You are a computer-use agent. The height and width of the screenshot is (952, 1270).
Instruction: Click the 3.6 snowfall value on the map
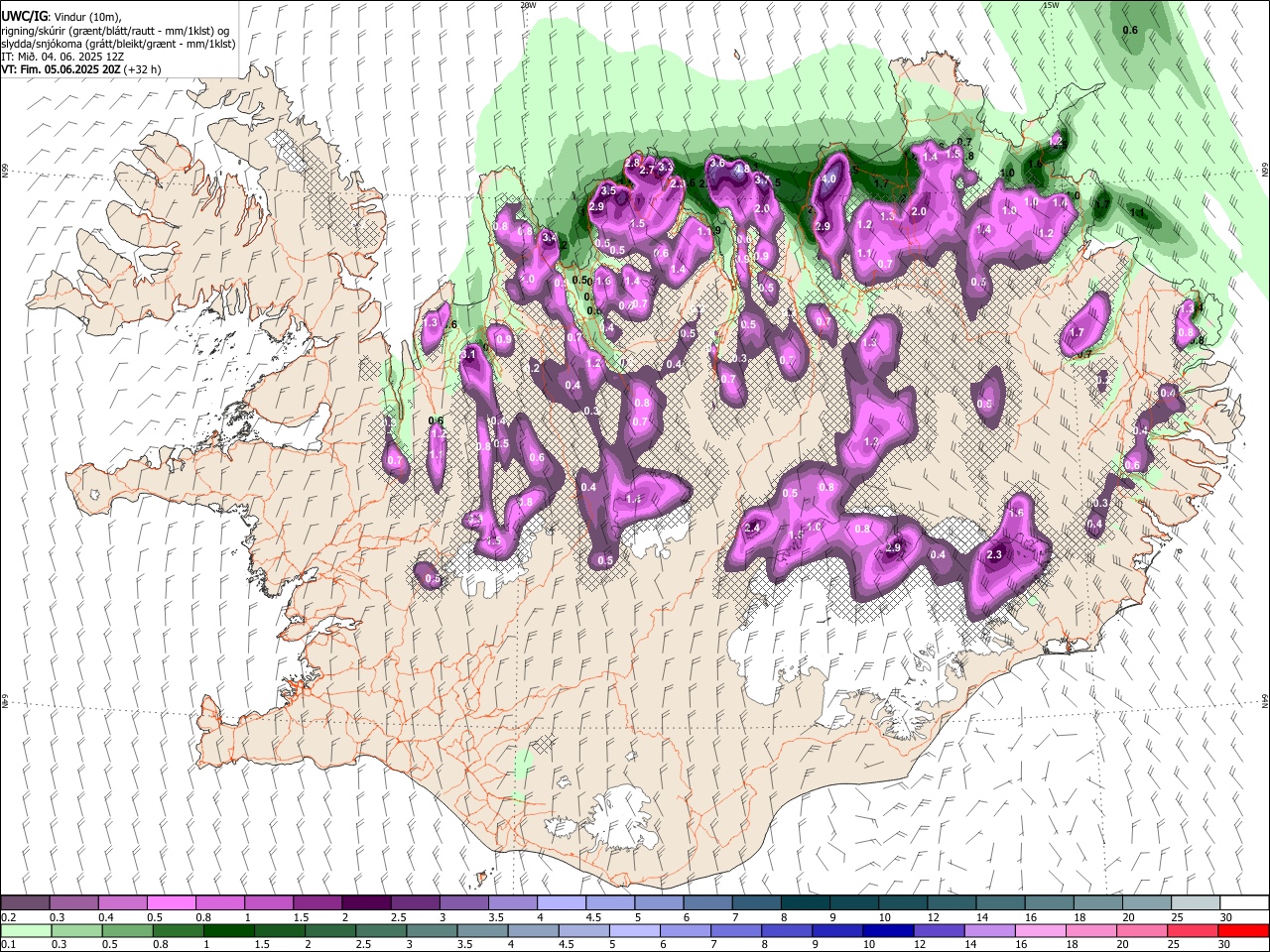(x=716, y=163)
